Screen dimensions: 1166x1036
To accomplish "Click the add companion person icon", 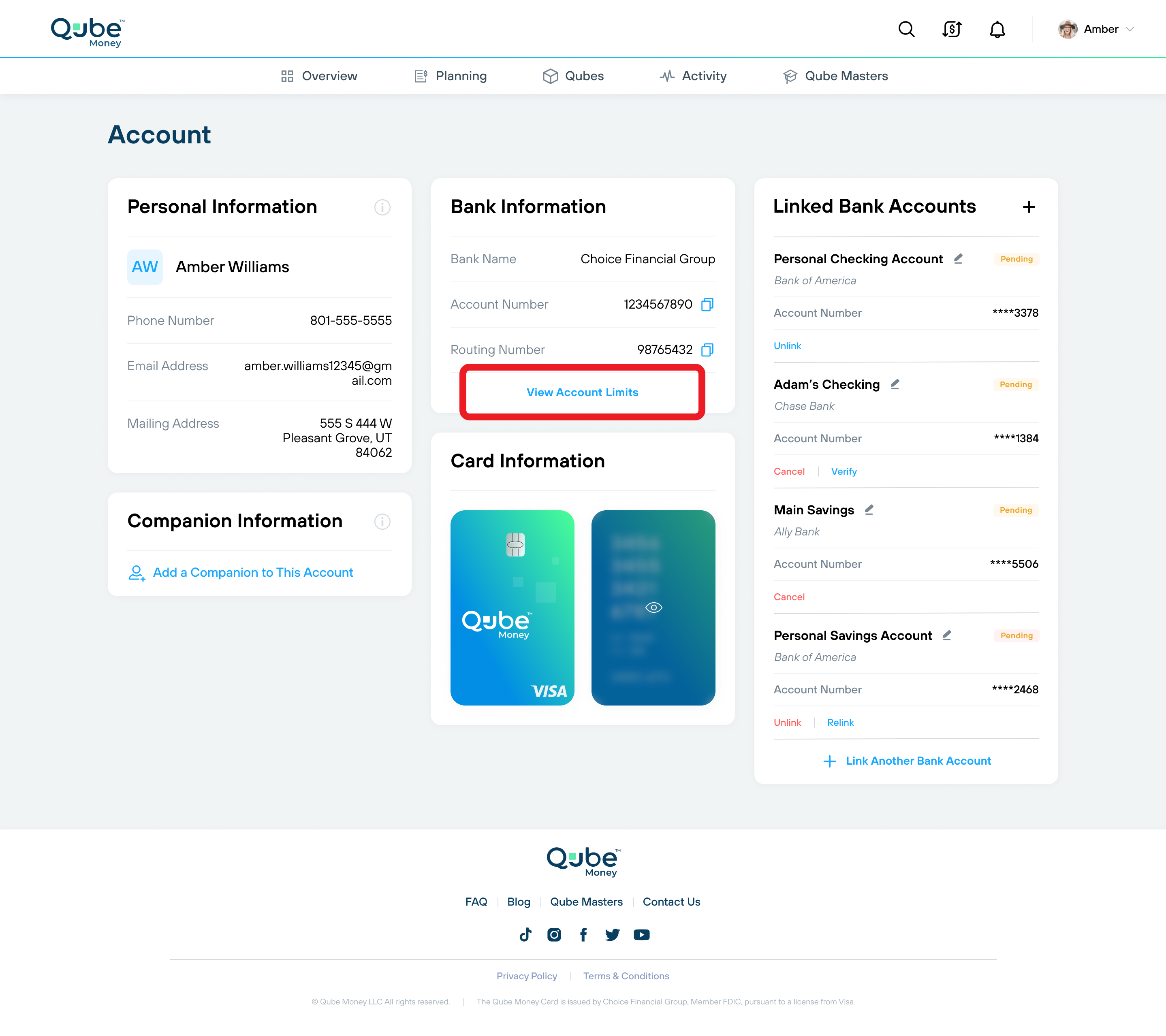I will 137,572.
